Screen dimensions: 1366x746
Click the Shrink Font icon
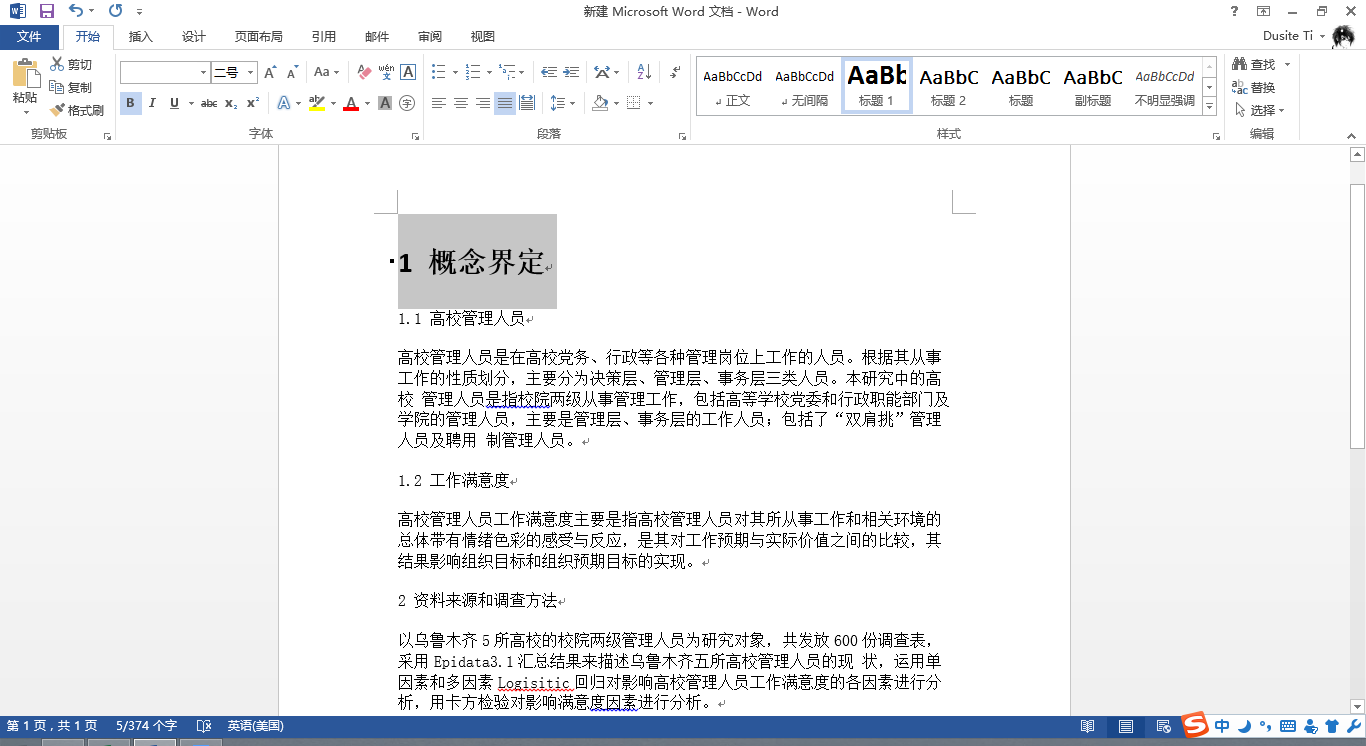point(292,73)
